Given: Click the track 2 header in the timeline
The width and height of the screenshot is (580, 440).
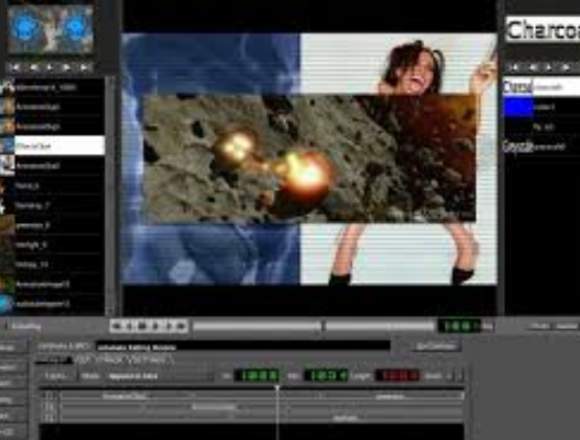Looking at the screenshot, I should tap(50, 407).
